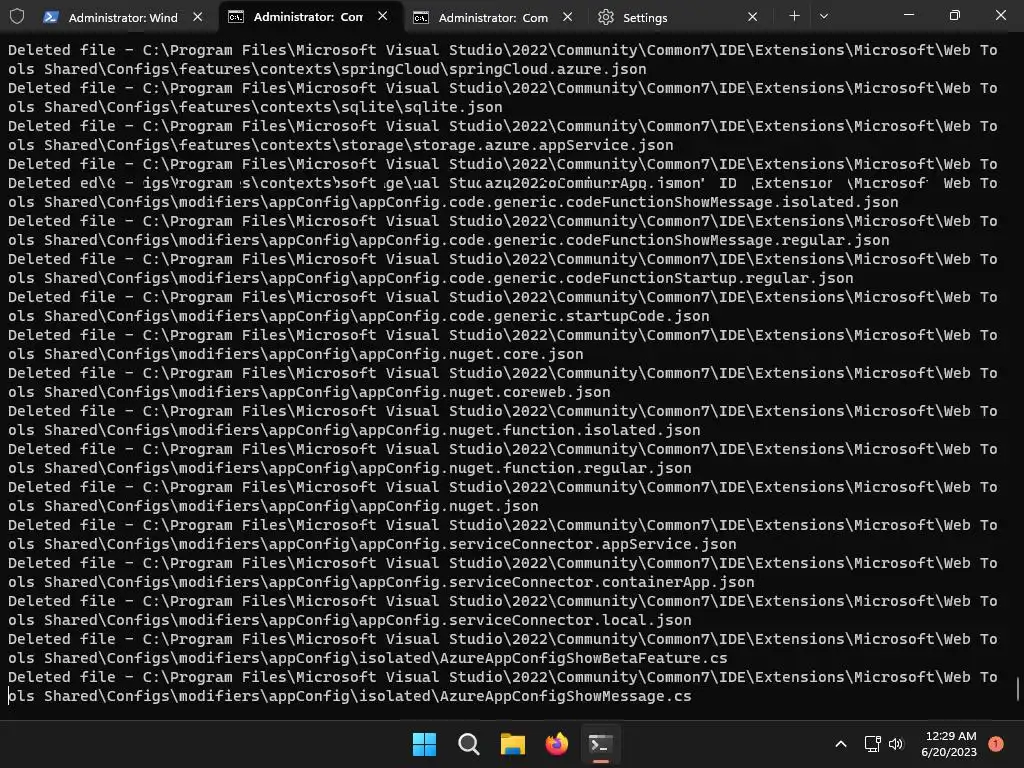Open the notification badge in tray
The width and height of the screenshot is (1024, 768).
[x=995, y=744]
